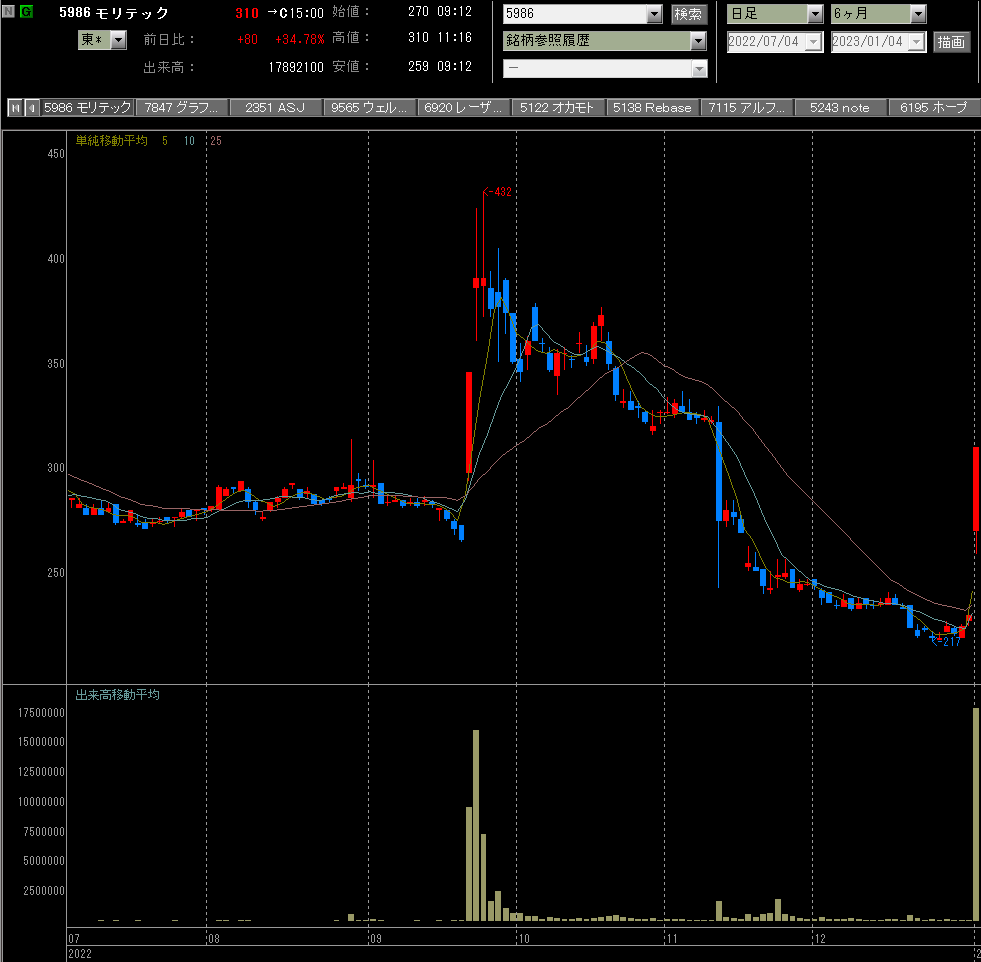Screen dimensions: 981x962
Task: Click the 5-day moving average label
Action: tap(165, 141)
